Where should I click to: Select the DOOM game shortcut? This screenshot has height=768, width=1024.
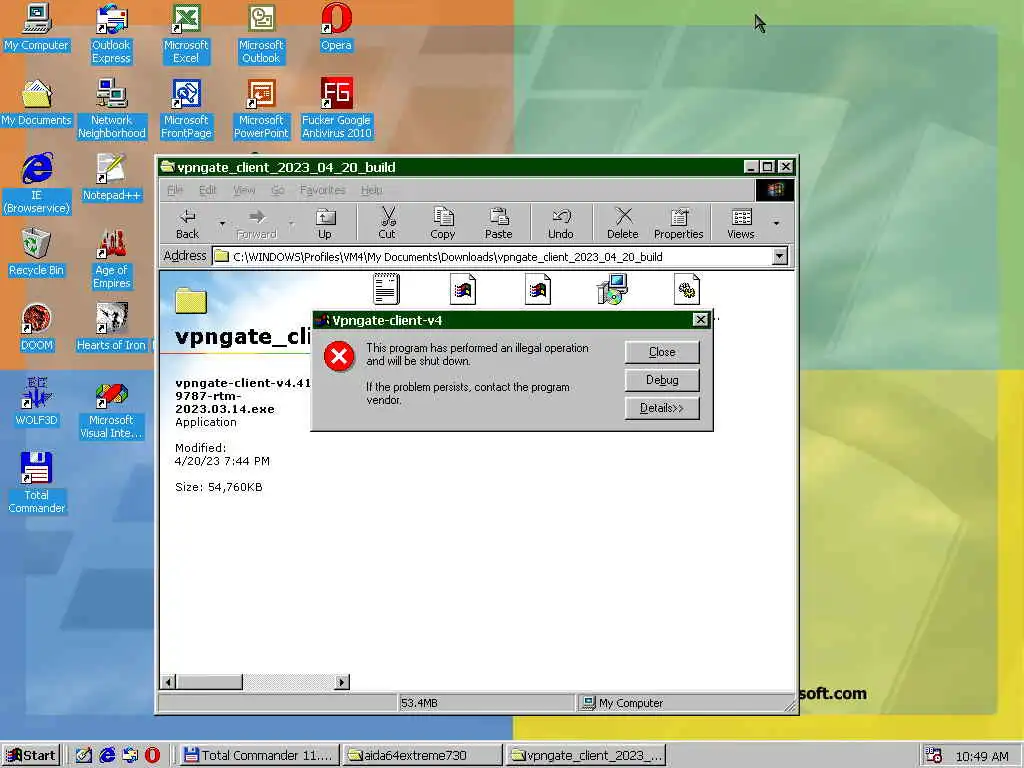click(37, 328)
